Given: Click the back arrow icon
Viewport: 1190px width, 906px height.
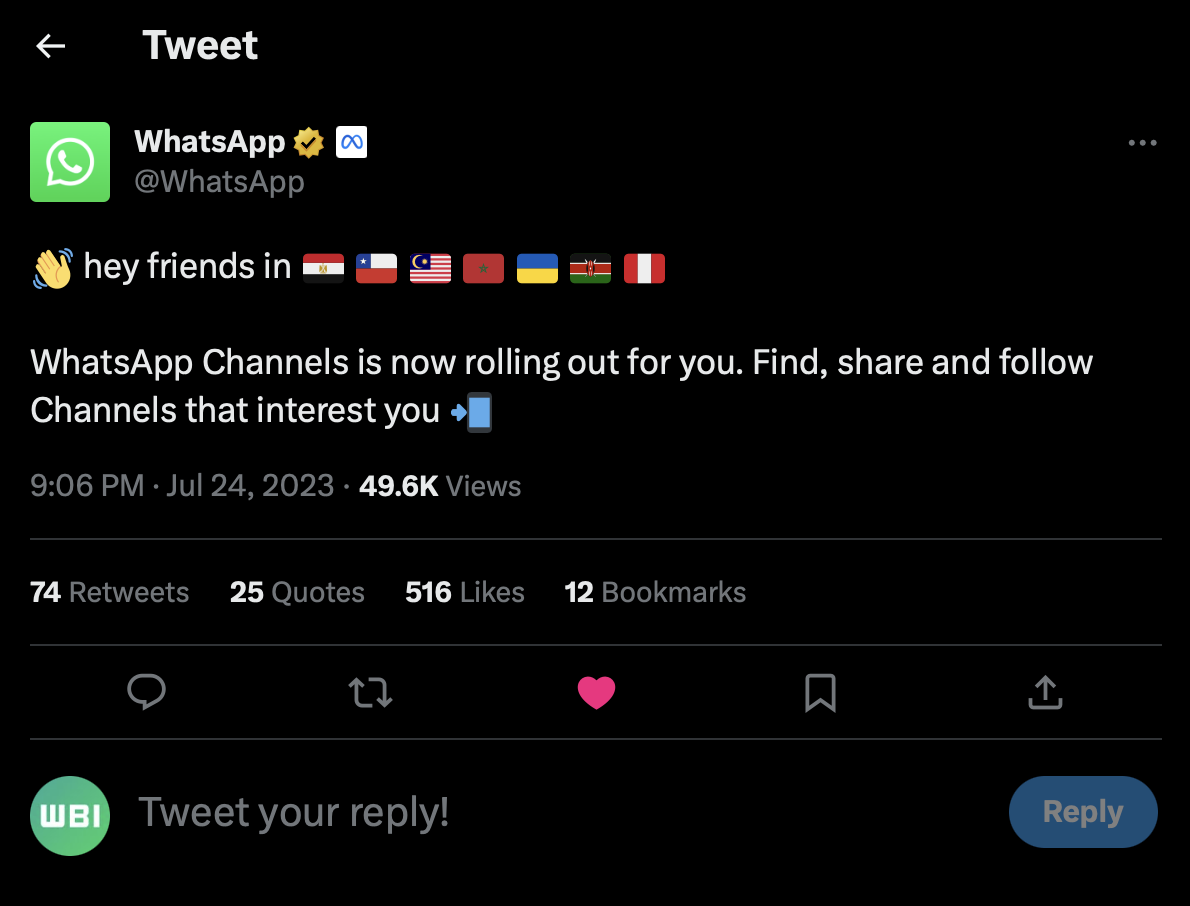Looking at the screenshot, I should click(x=50, y=46).
